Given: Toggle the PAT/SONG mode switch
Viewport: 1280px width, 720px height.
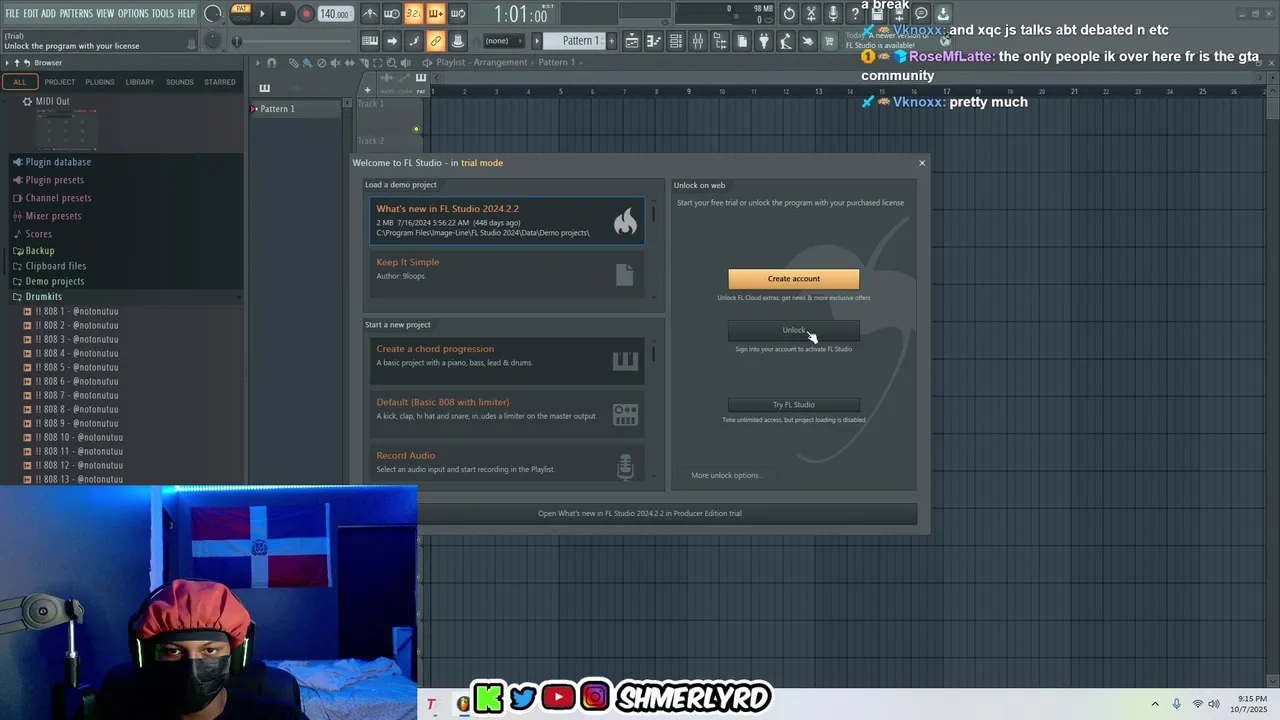Looking at the screenshot, I should point(241,13).
